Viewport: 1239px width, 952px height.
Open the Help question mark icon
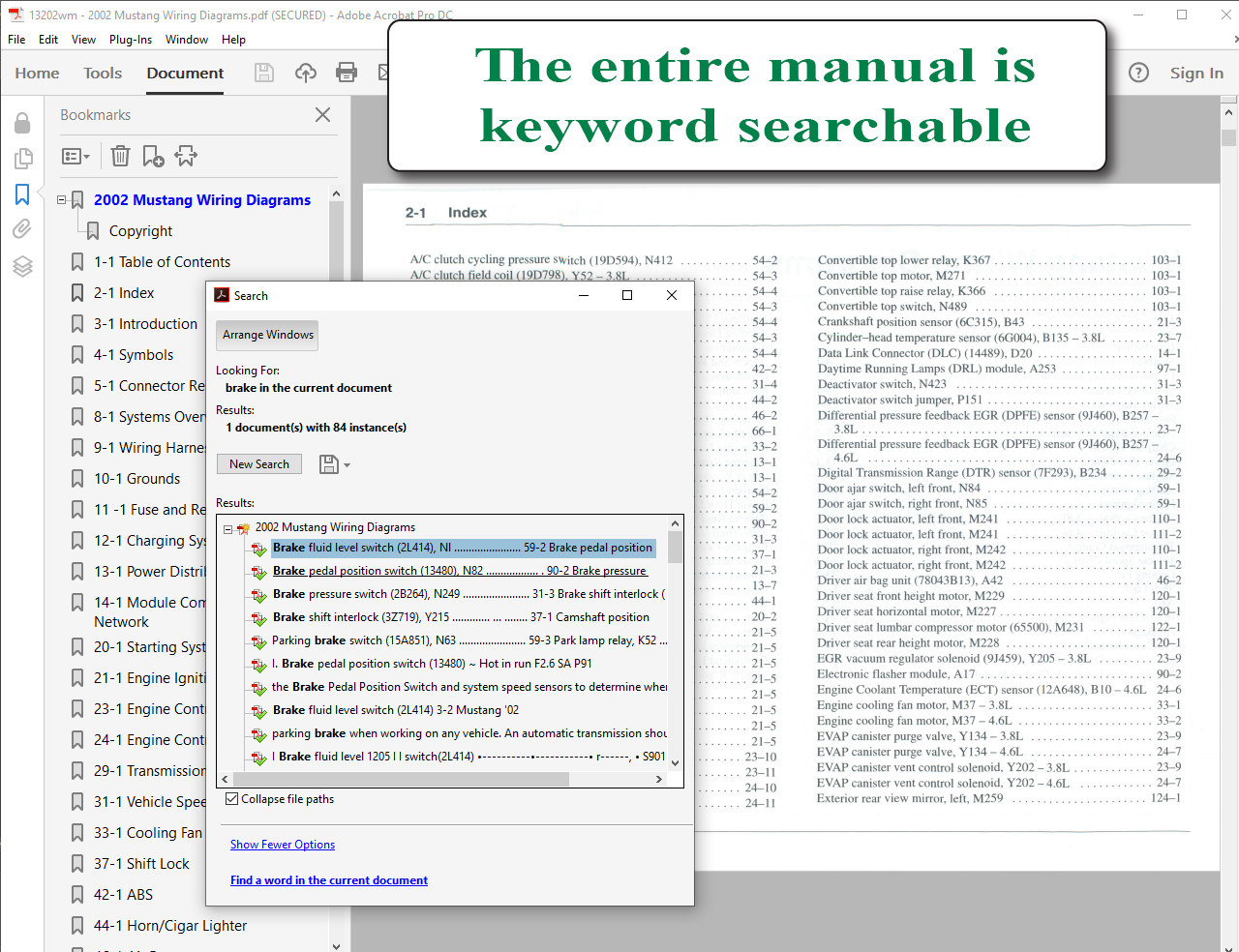(1139, 73)
